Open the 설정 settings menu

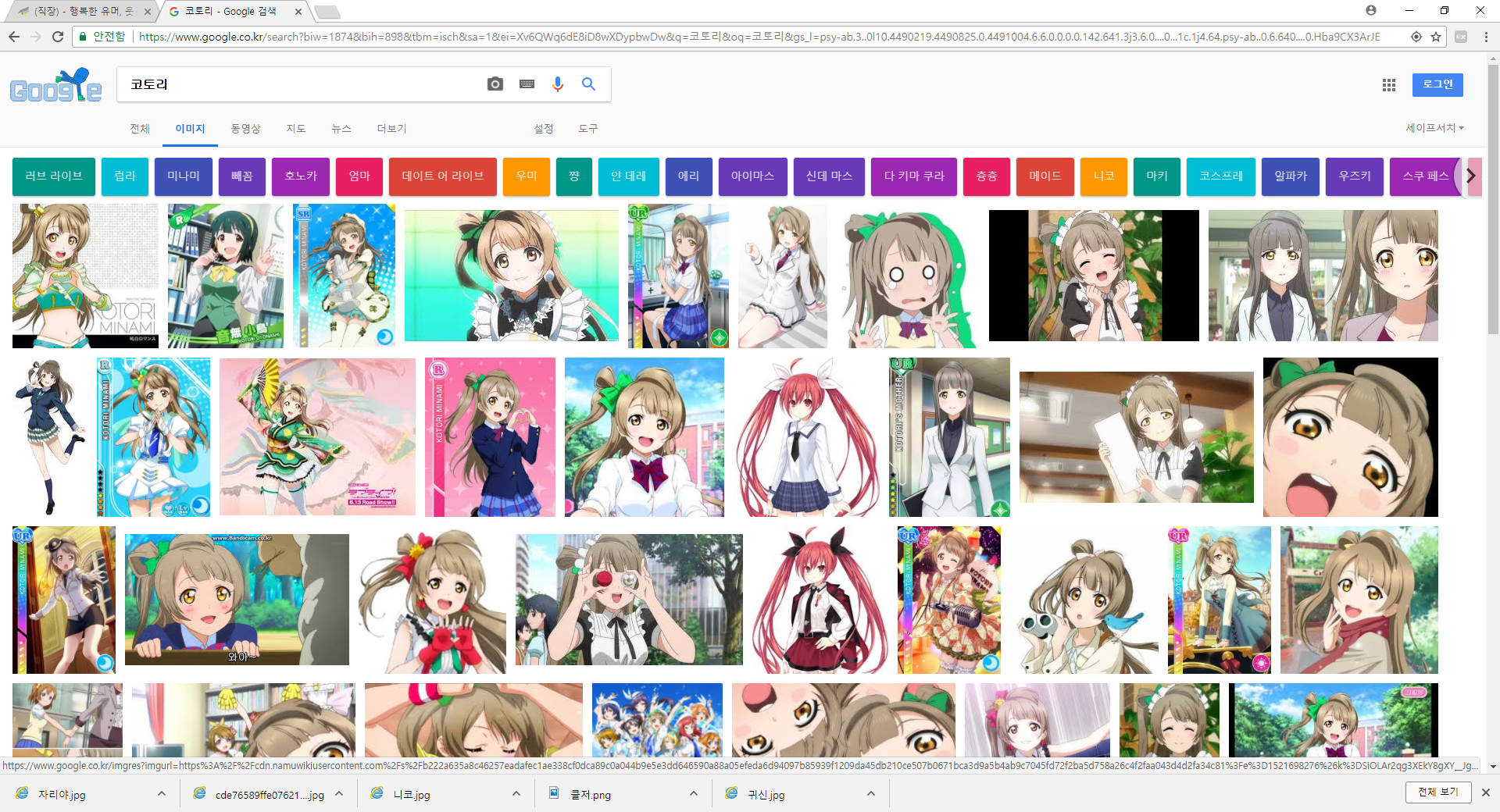pyautogui.click(x=544, y=129)
